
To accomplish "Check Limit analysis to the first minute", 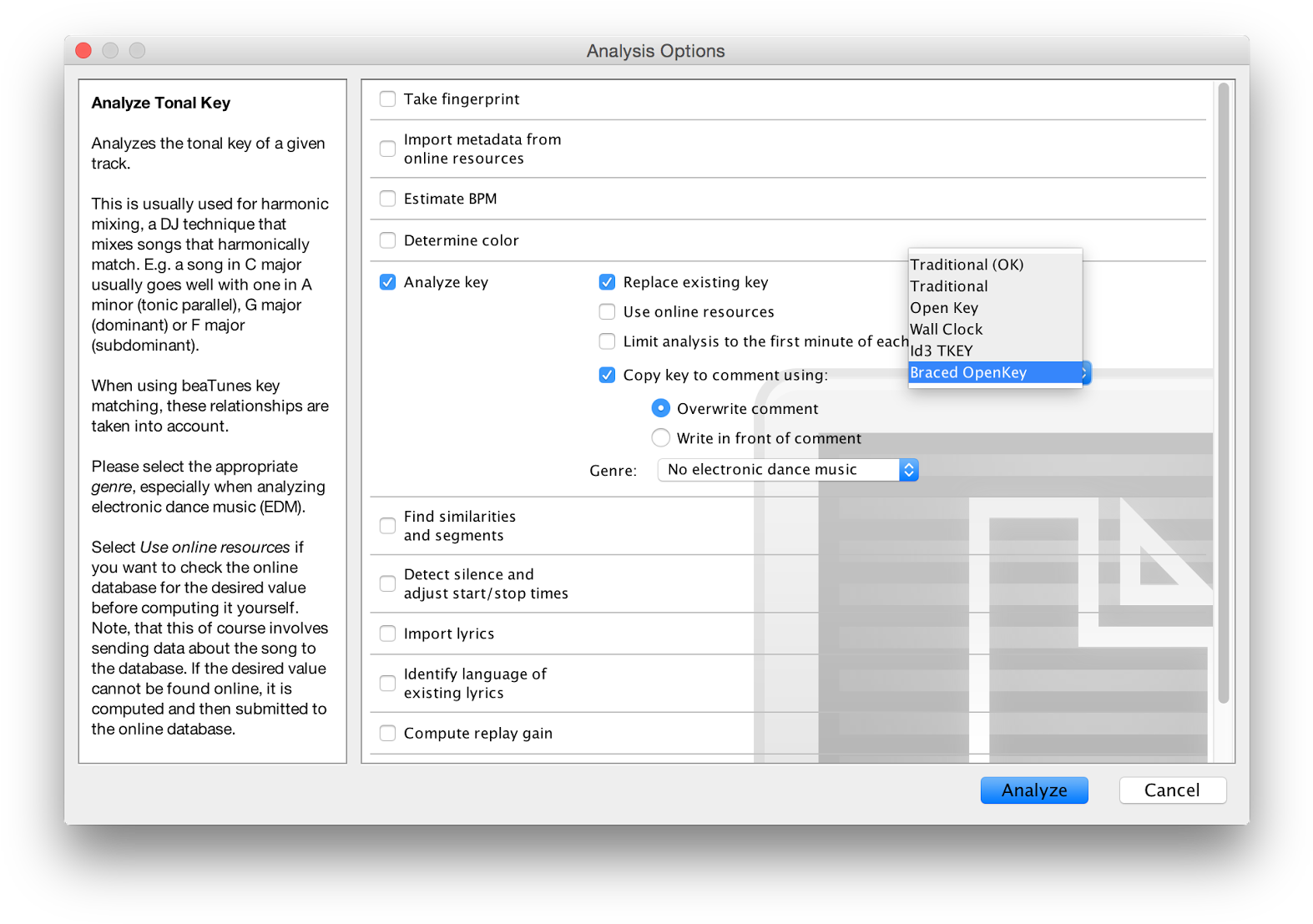I will tap(607, 341).
